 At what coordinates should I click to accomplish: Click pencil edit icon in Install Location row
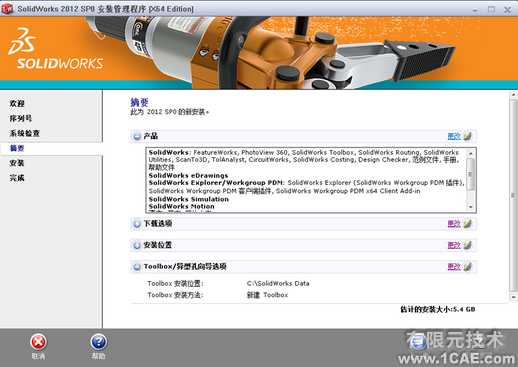[x=467, y=245]
